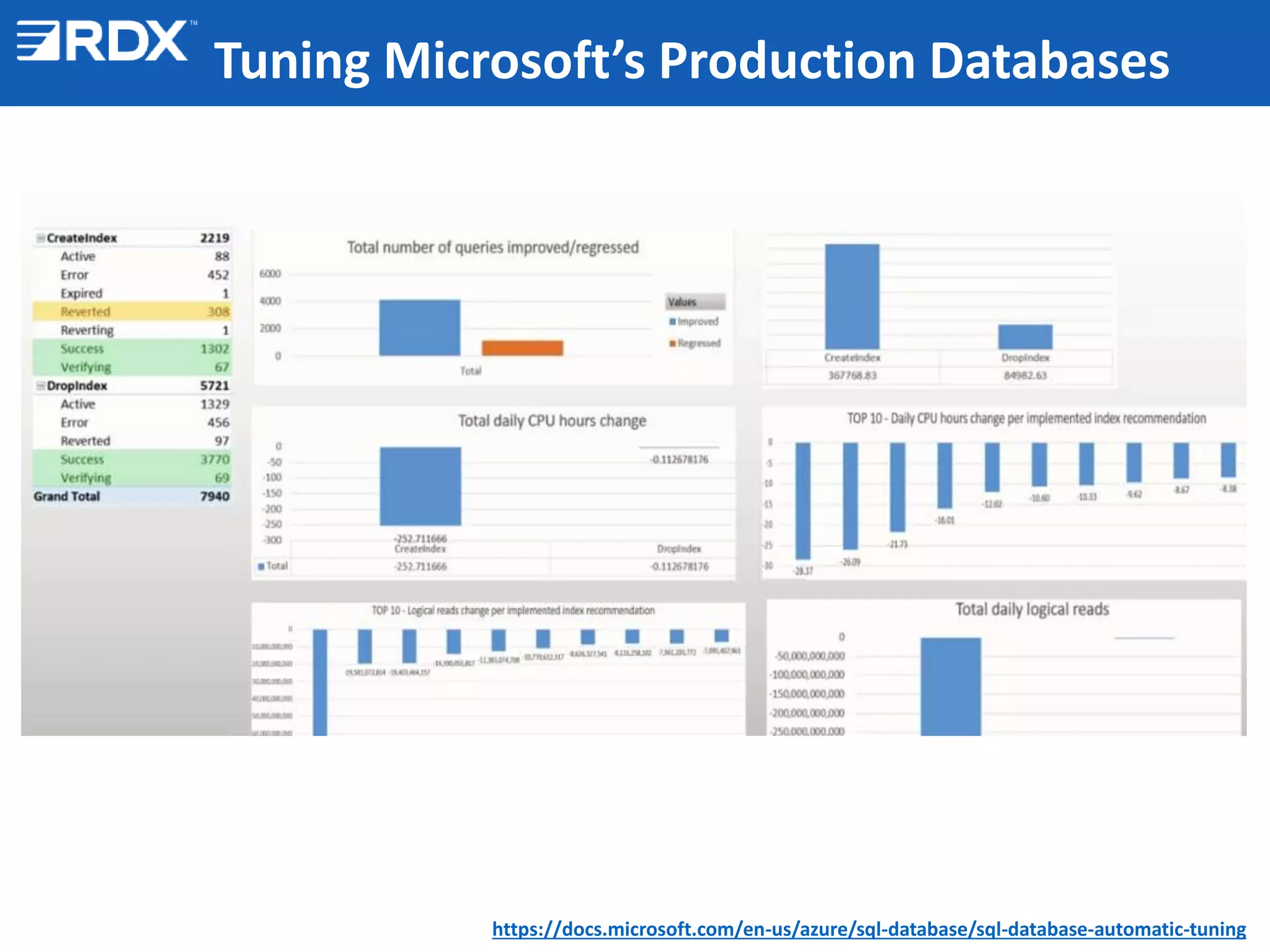The height and width of the screenshot is (952, 1270).
Task: Click the bar labeled -21.73
Action: tap(897, 487)
